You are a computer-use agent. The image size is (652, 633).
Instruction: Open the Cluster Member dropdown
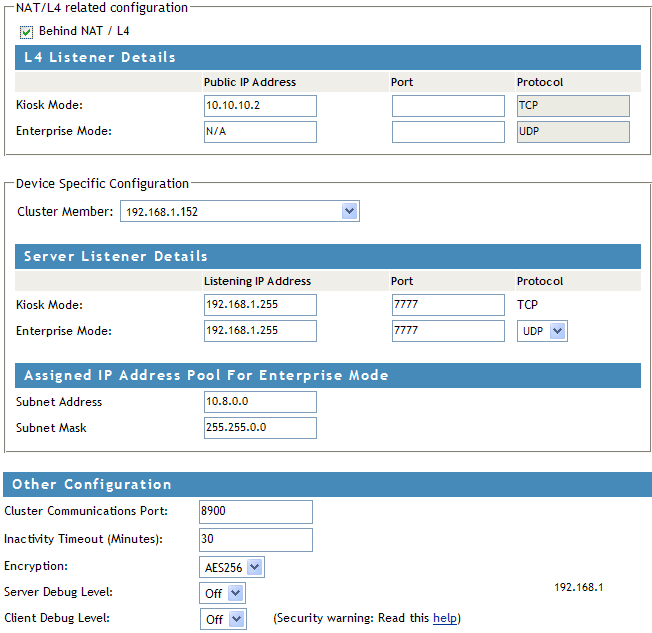(x=239, y=211)
